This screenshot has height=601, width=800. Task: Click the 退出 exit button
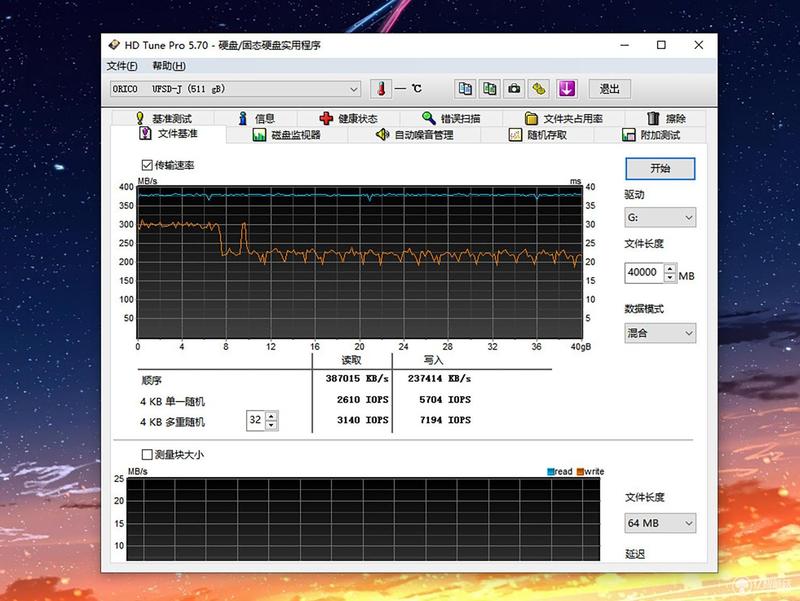[x=610, y=89]
